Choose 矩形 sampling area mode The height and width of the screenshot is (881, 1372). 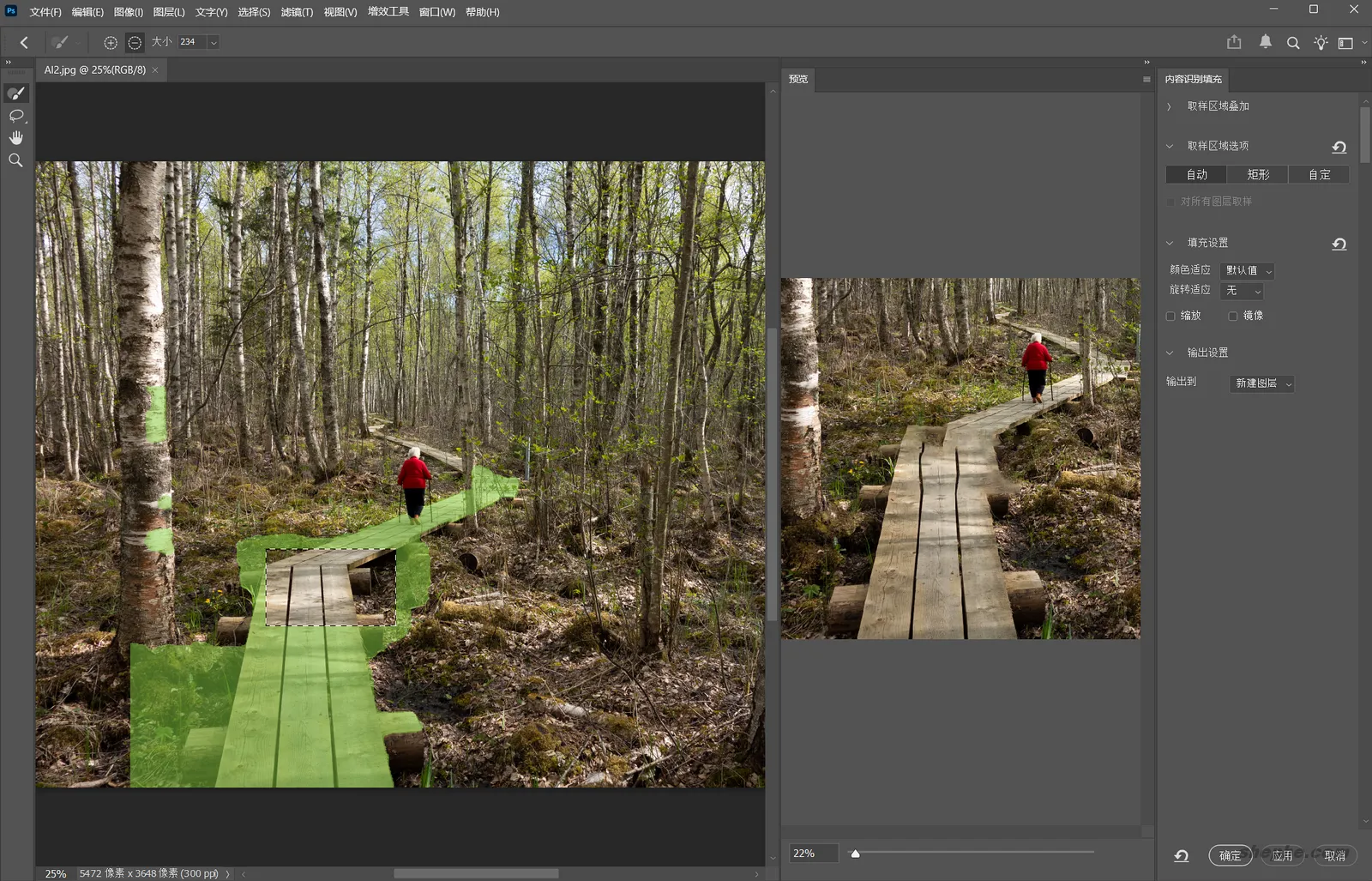coord(1258,174)
